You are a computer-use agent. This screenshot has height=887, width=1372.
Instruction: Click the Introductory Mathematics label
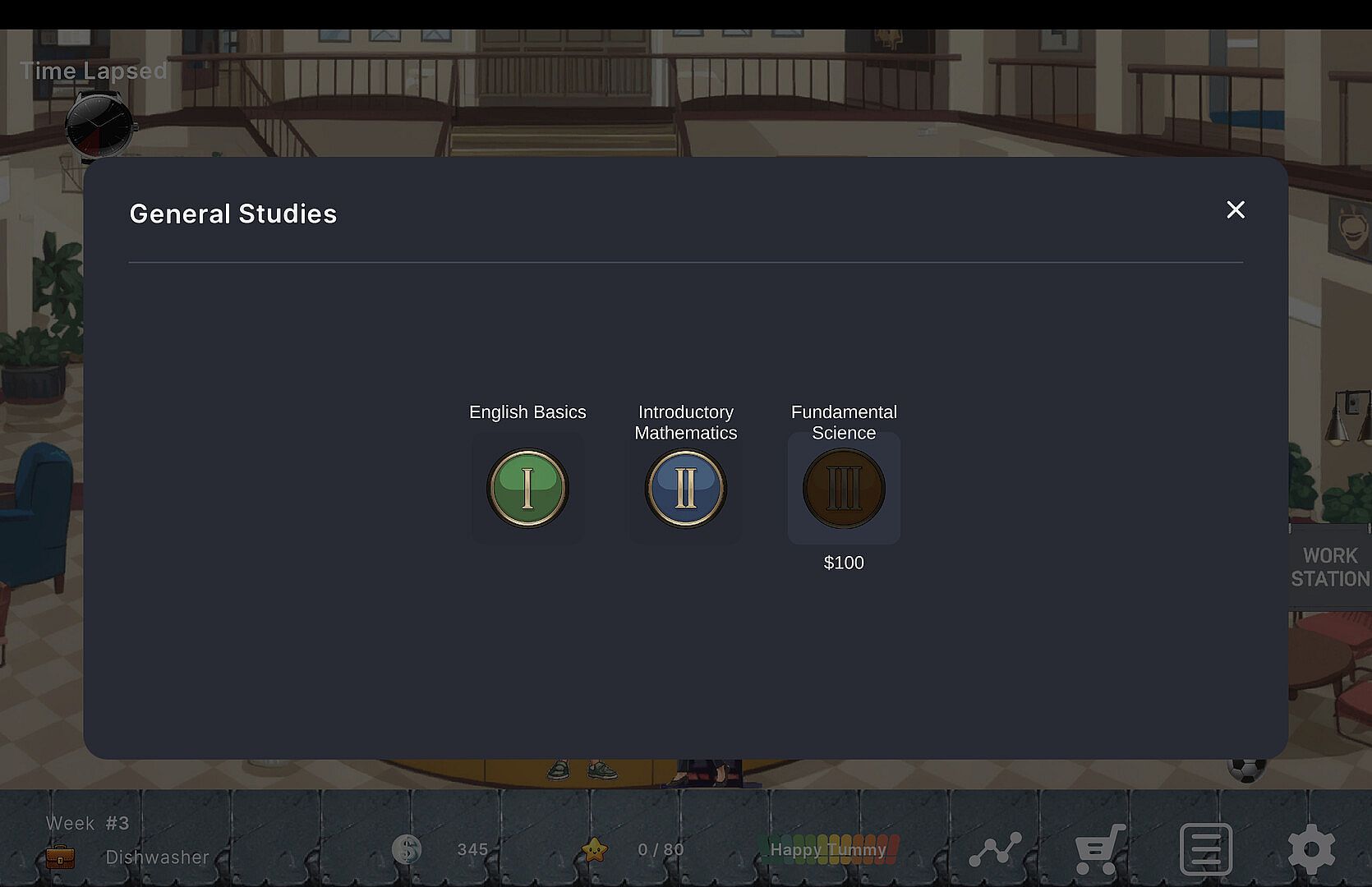tap(686, 422)
